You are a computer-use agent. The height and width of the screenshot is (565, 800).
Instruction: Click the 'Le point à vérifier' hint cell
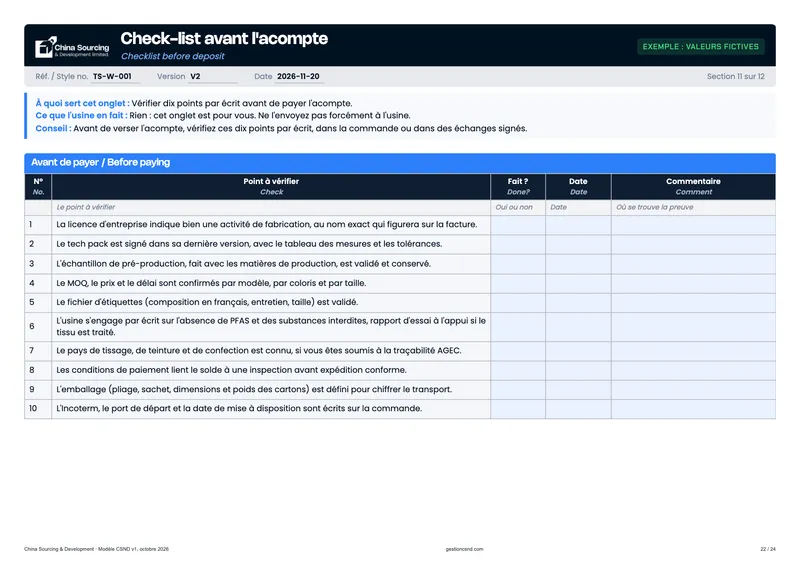(x=271, y=207)
